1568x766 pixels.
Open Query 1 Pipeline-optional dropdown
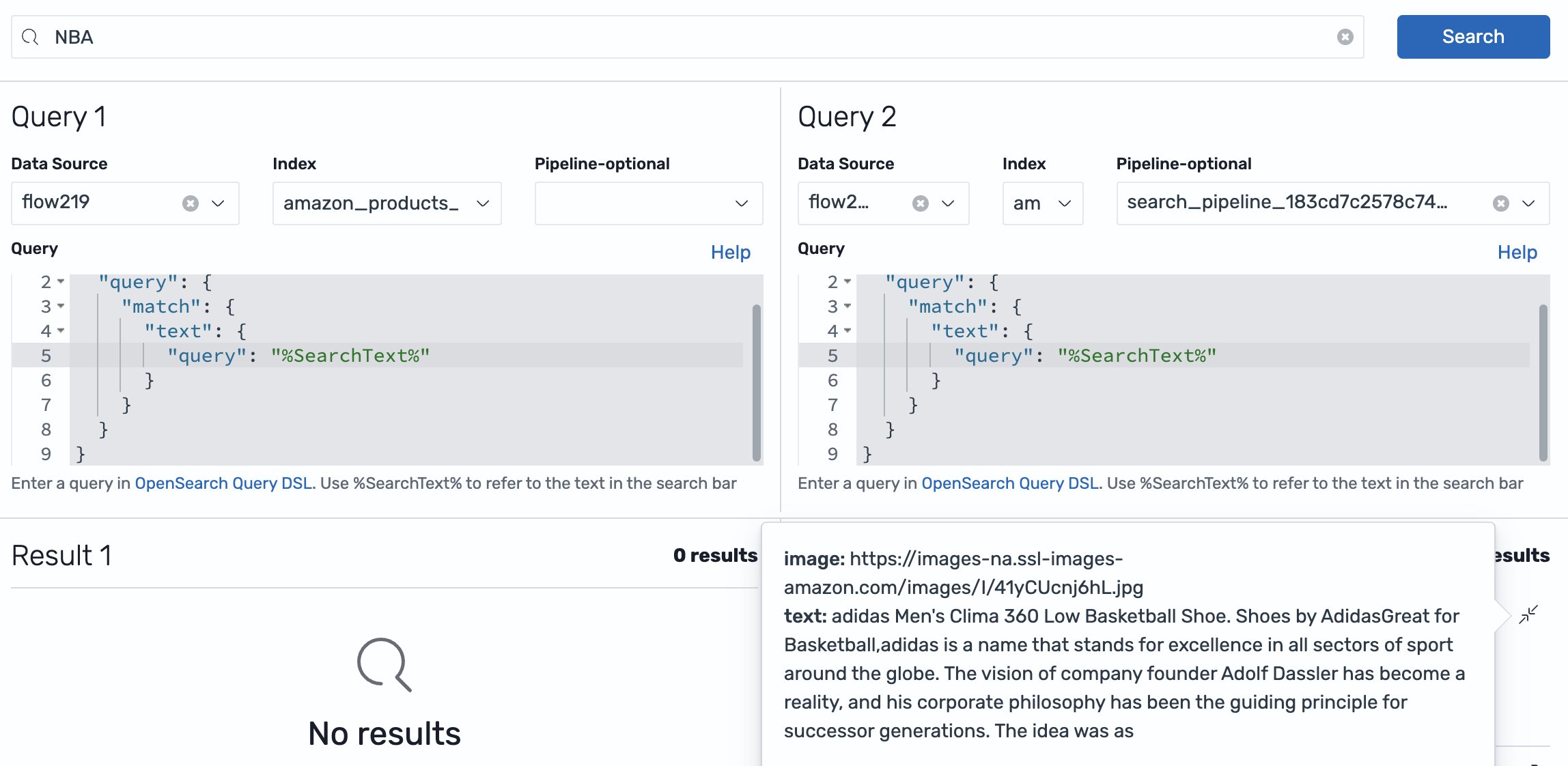[741, 203]
